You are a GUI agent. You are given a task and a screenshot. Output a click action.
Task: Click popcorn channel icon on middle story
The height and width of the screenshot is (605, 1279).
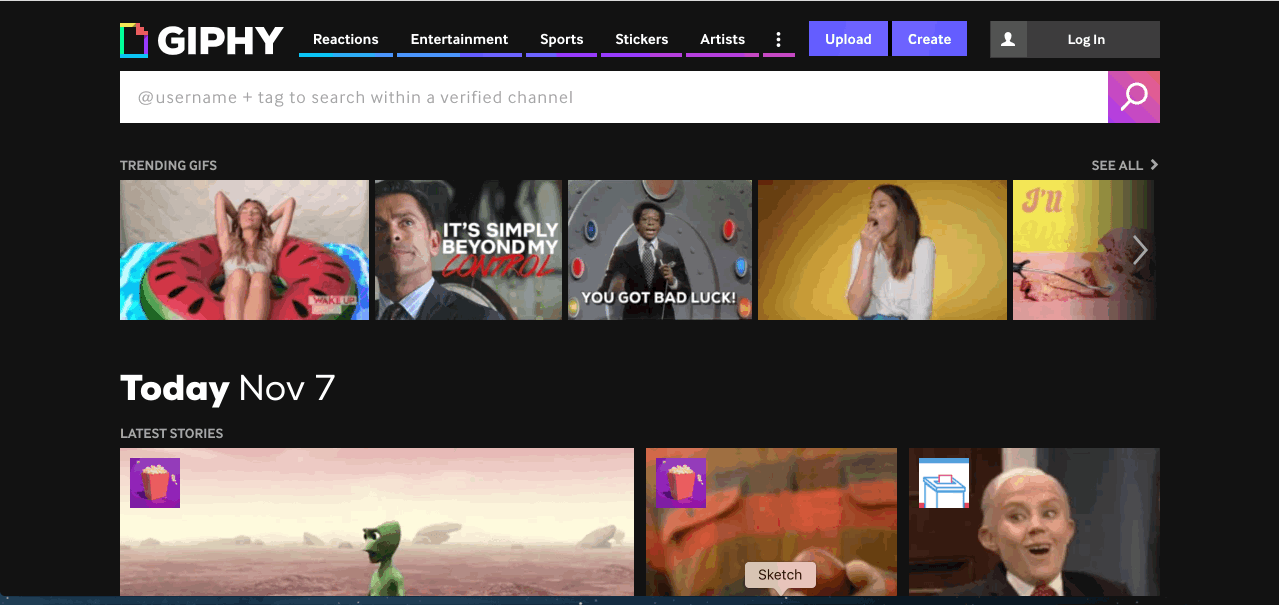click(x=681, y=483)
